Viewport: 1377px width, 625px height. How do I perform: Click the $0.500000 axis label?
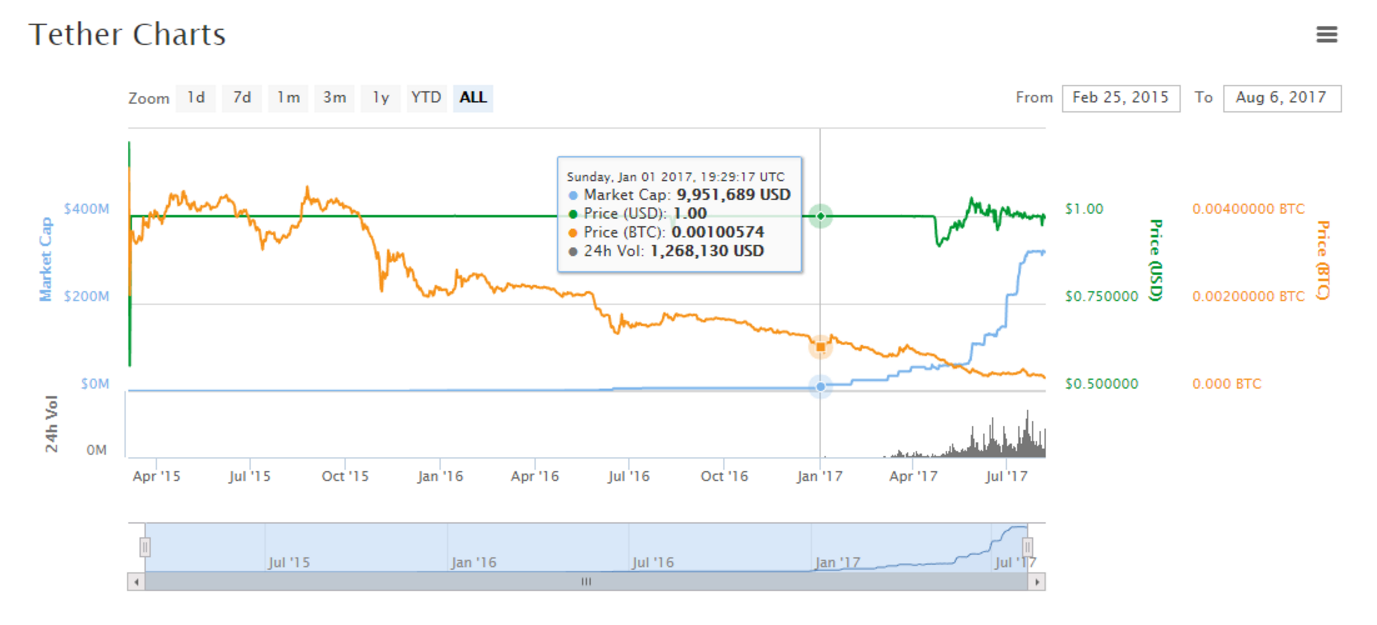click(1101, 384)
